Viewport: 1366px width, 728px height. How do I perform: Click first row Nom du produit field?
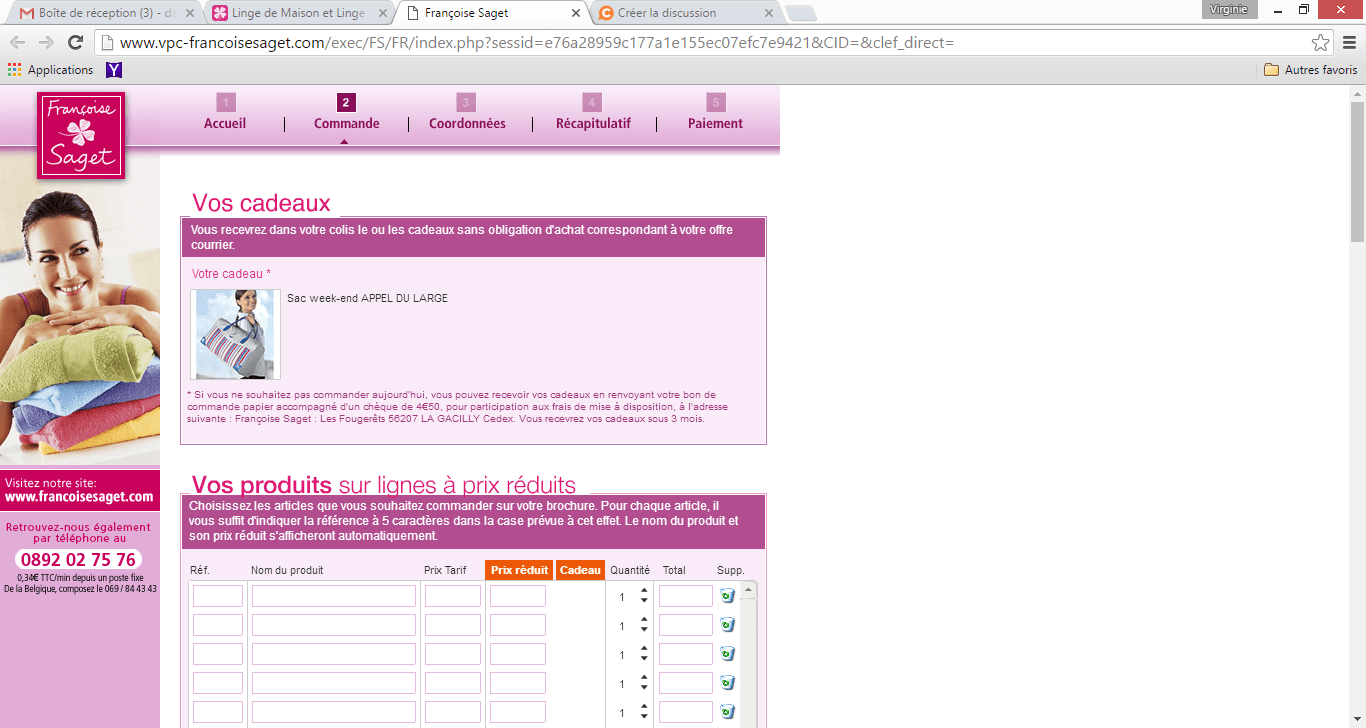(x=334, y=596)
